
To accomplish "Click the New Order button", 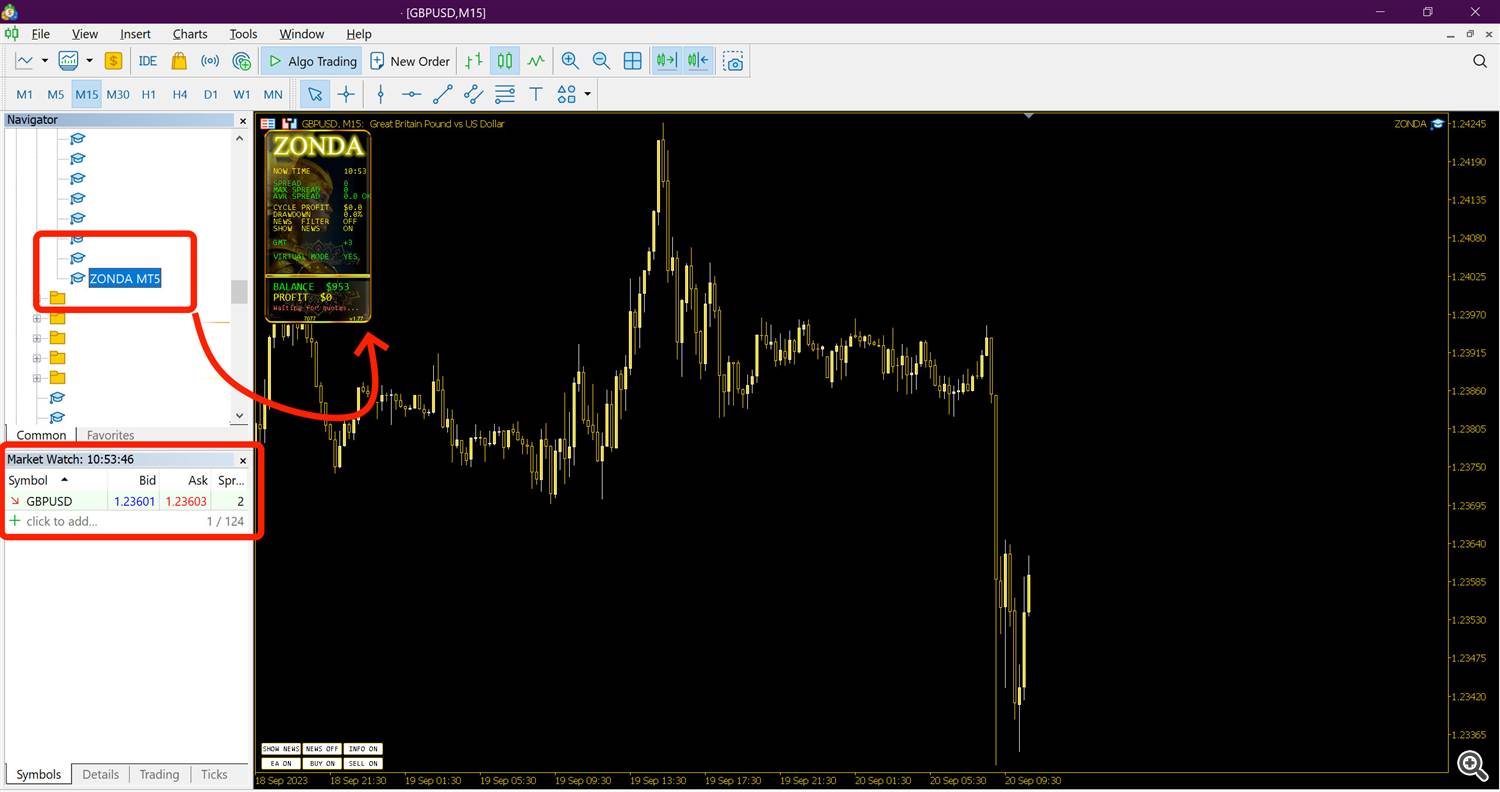I will (x=410, y=61).
